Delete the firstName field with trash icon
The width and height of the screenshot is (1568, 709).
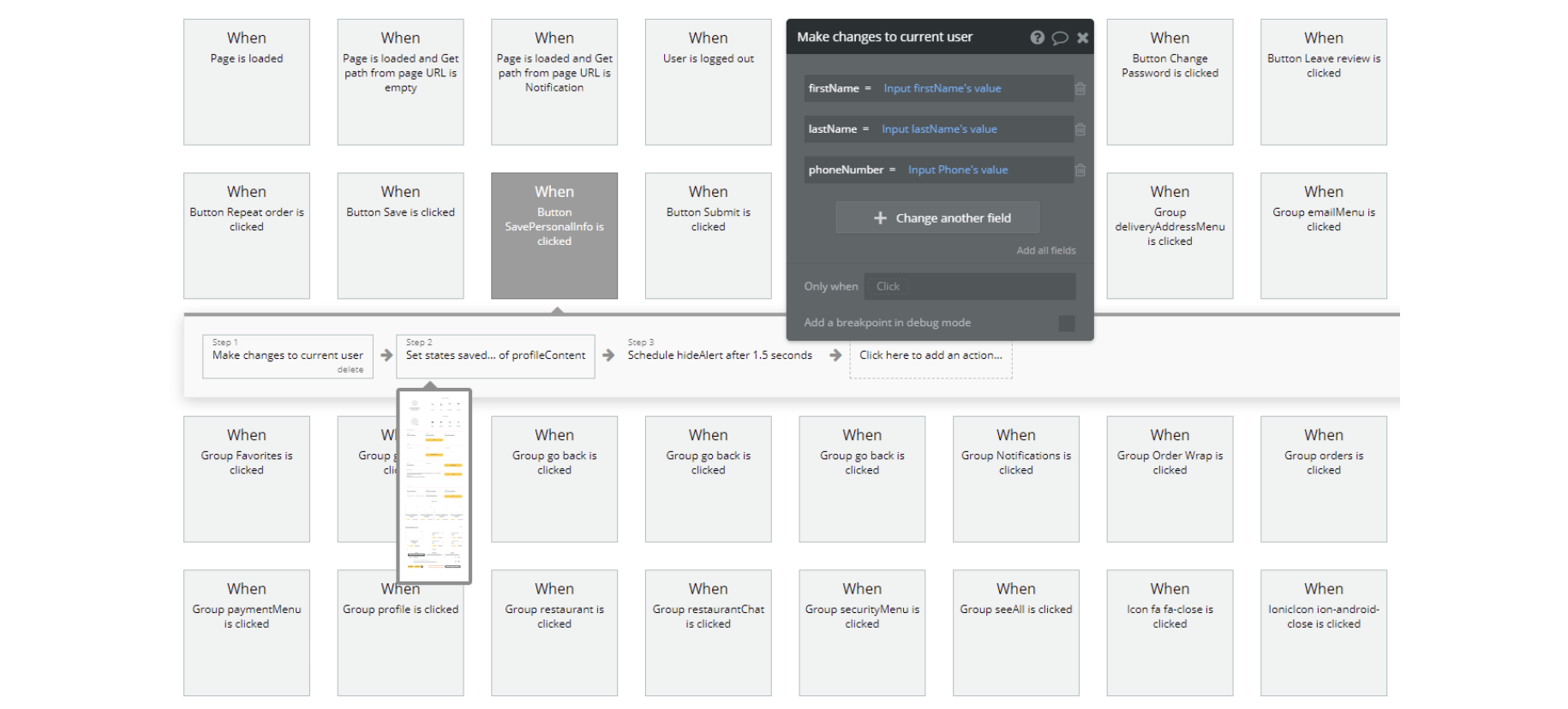[x=1080, y=89]
